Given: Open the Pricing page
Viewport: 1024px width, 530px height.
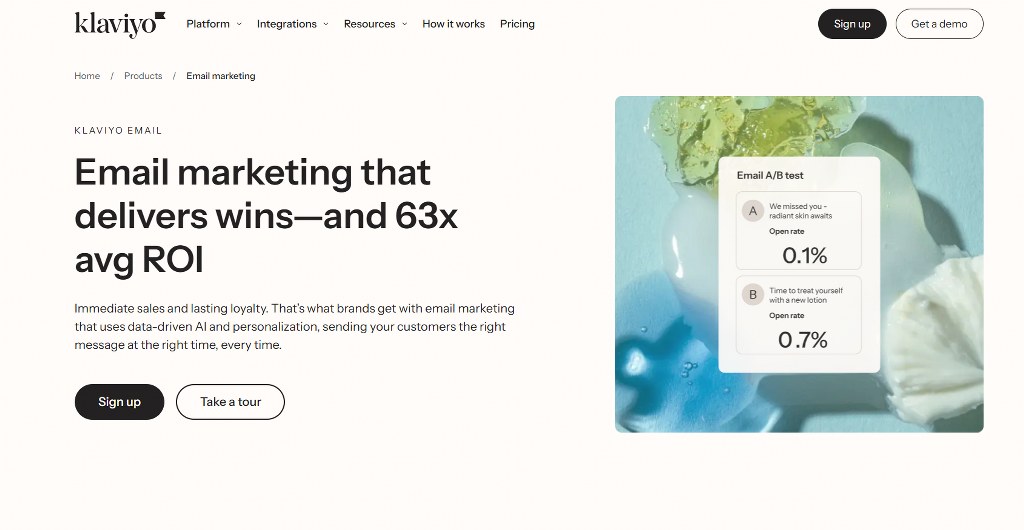Looking at the screenshot, I should point(517,24).
